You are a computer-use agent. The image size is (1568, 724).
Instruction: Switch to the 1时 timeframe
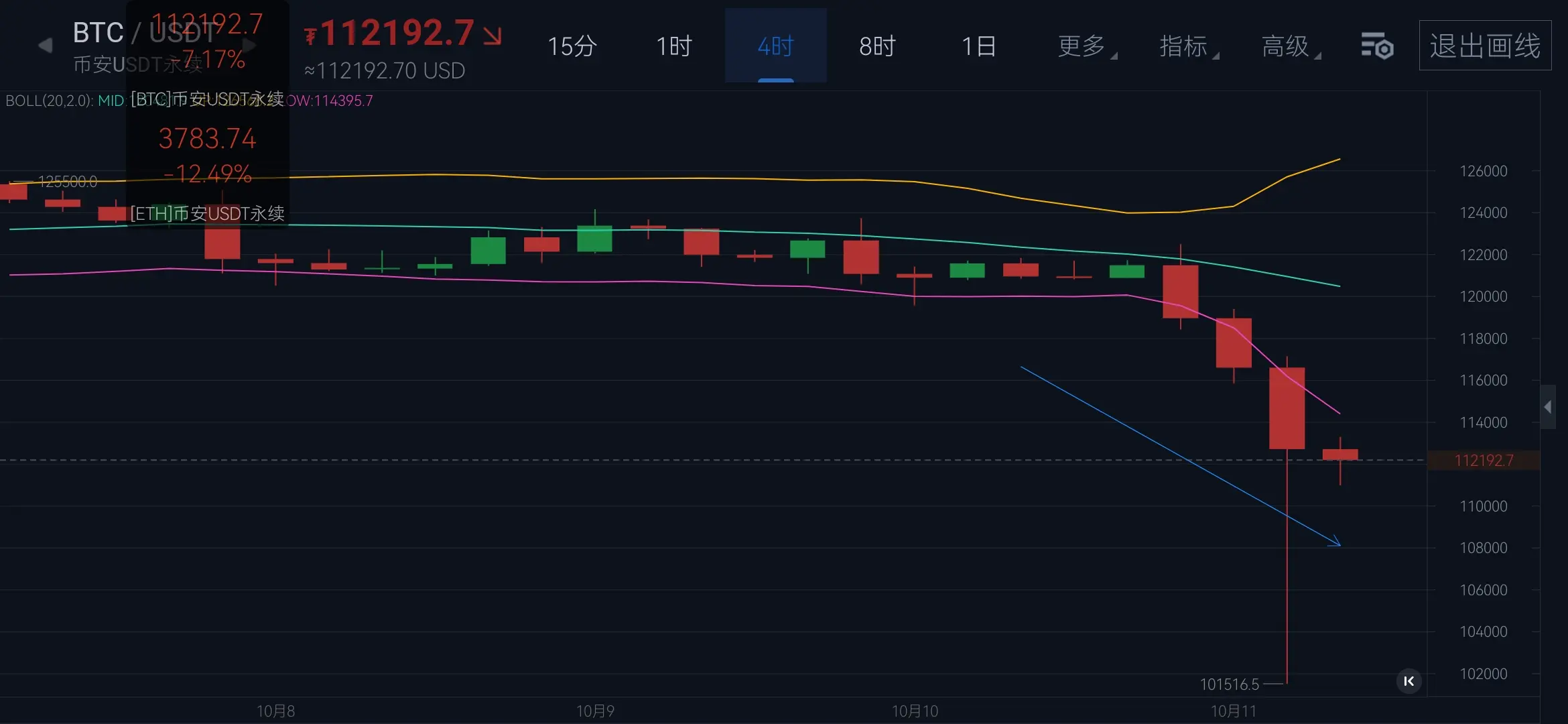[673, 46]
